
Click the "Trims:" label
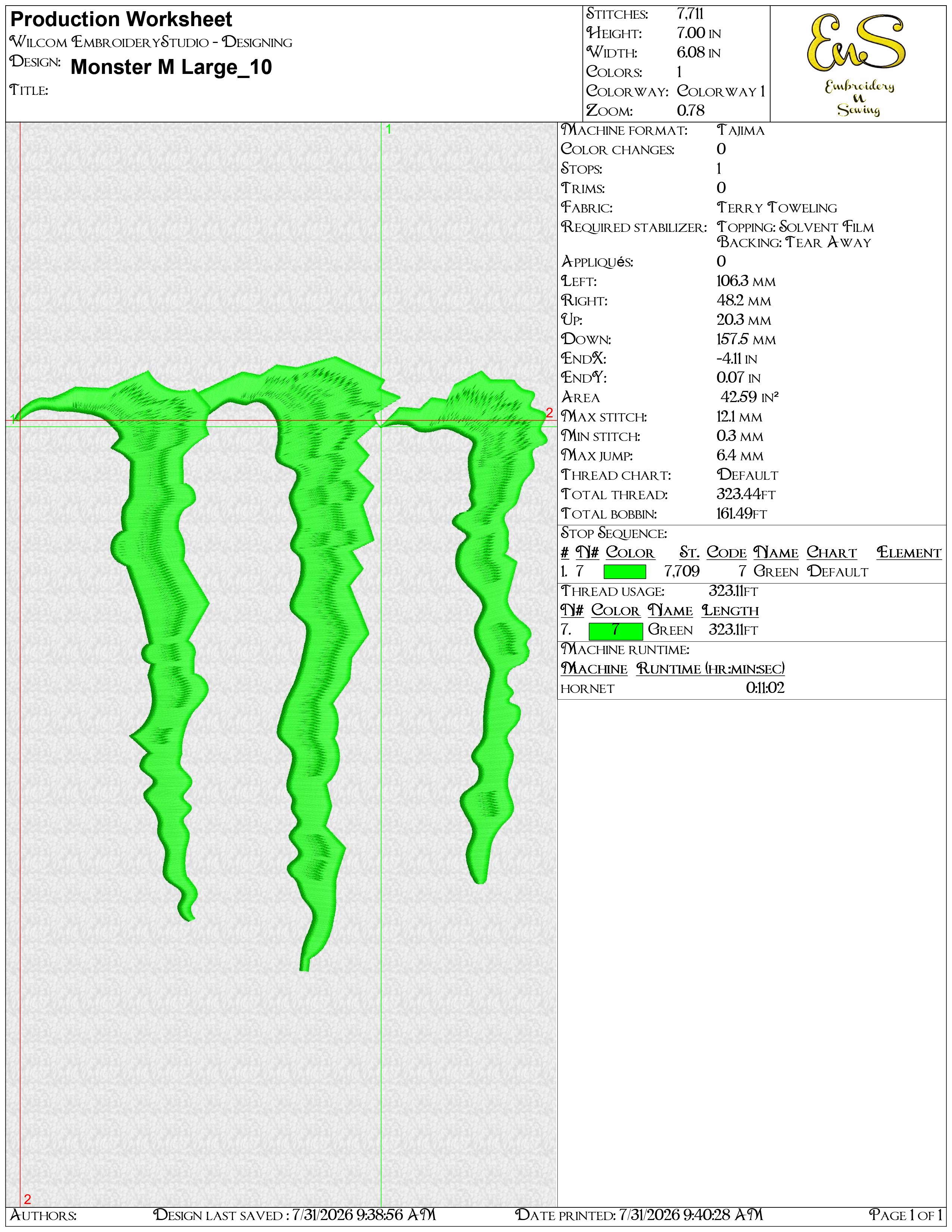583,189
